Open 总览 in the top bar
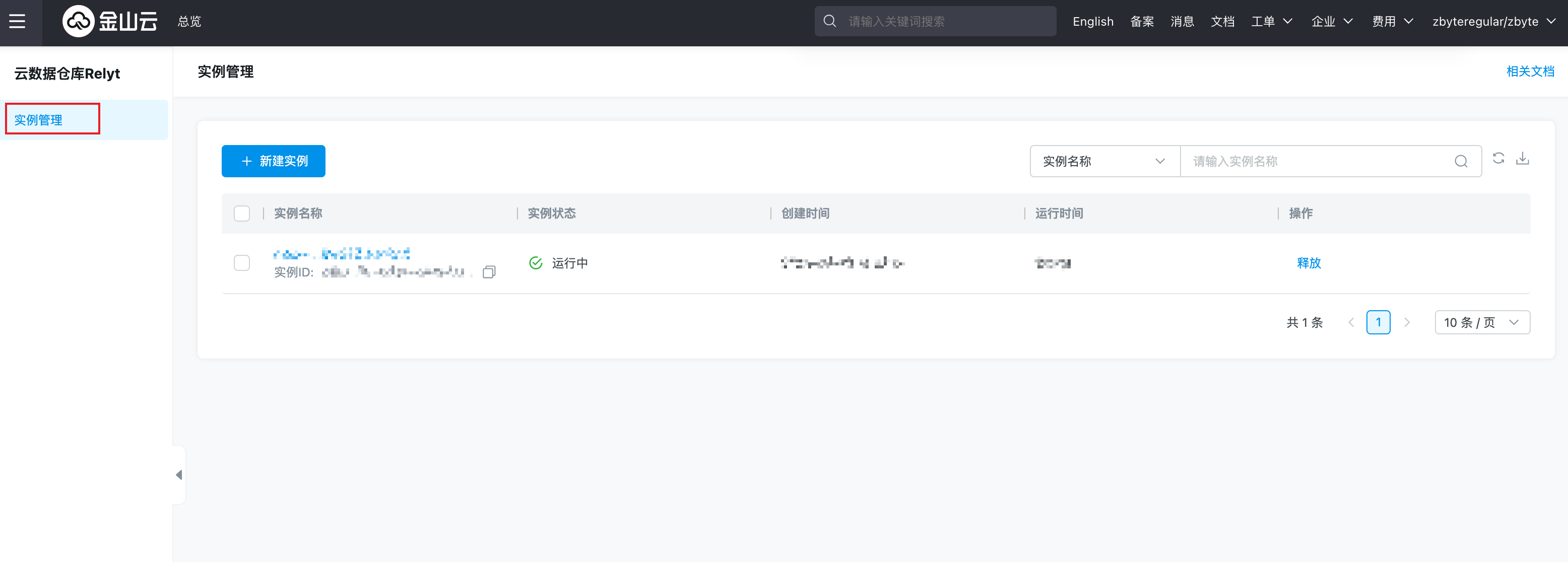 [x=189, y=21]
